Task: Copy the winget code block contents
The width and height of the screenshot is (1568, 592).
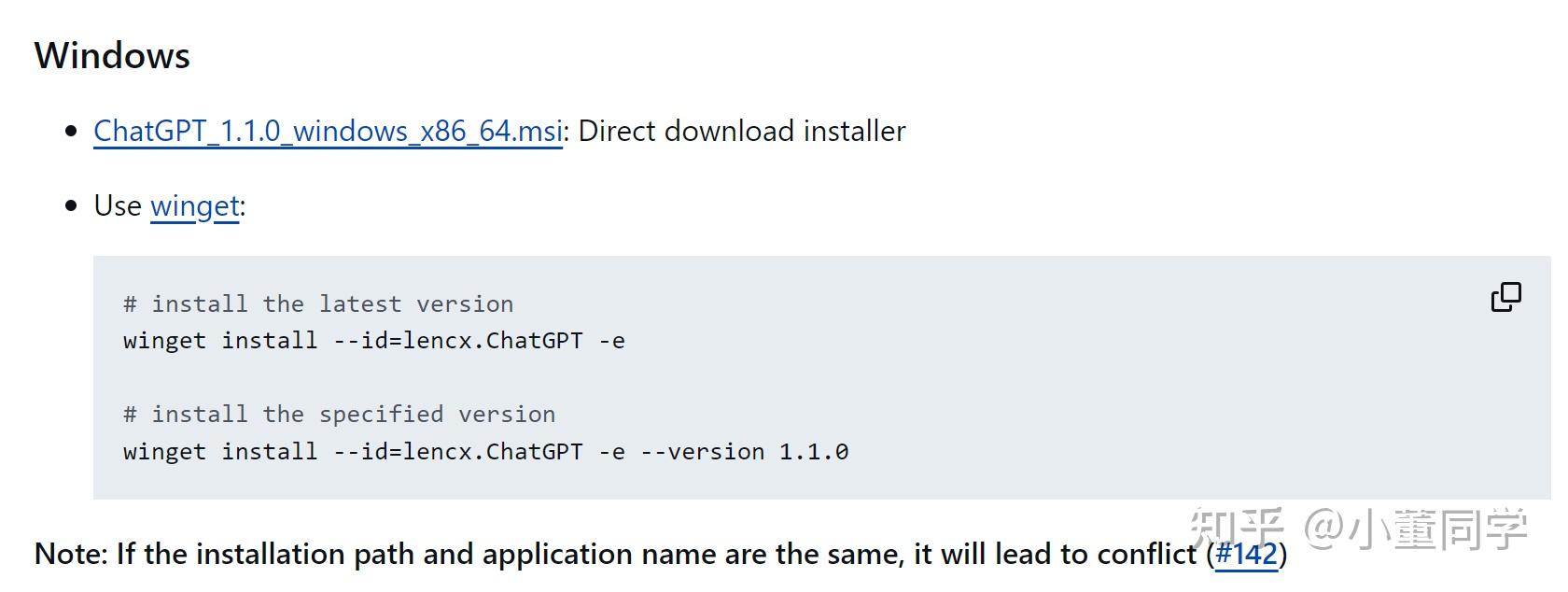Action: coord(1505,297)
